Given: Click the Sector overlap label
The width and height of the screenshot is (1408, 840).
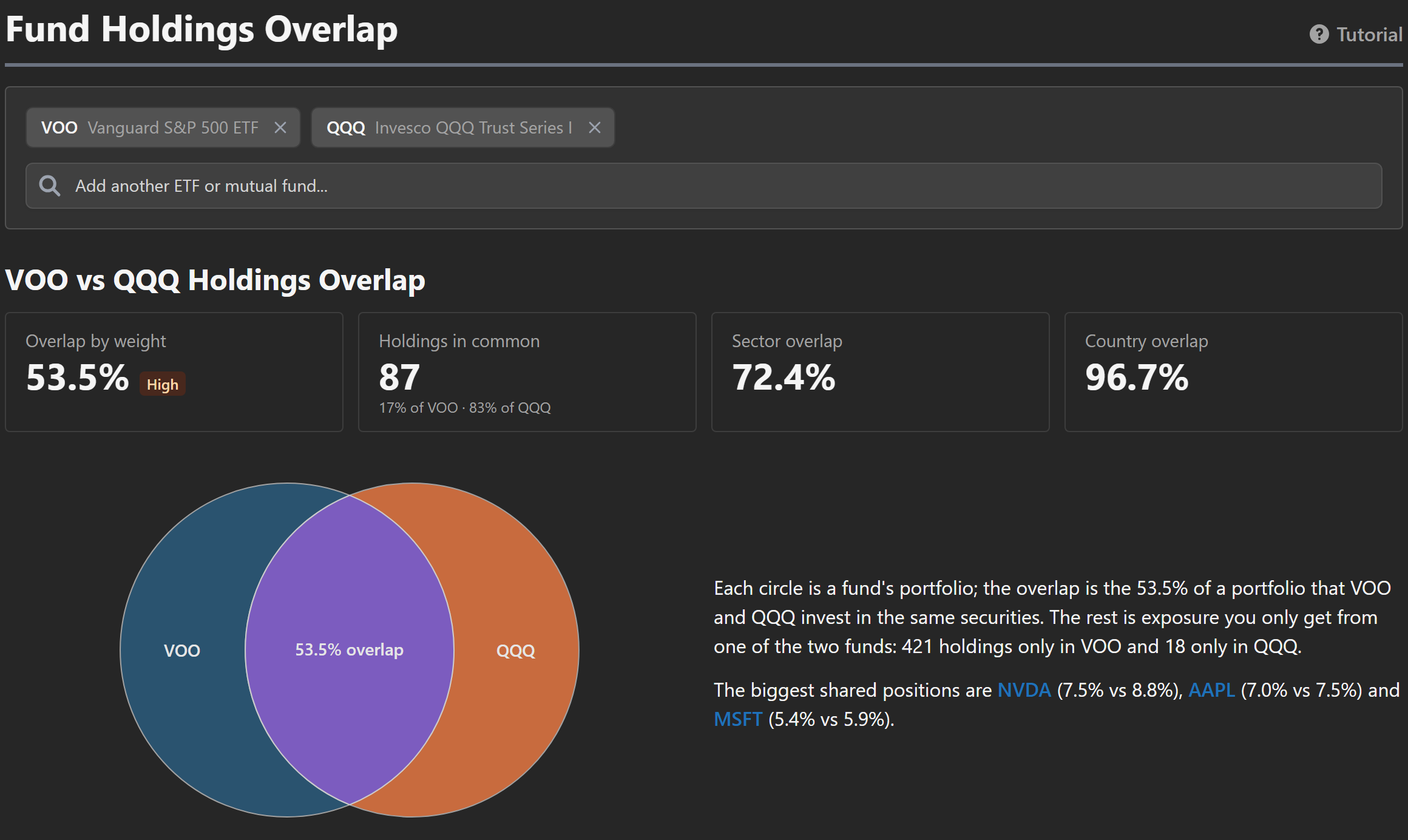Looking at the screenshot, I should [787, 341].
